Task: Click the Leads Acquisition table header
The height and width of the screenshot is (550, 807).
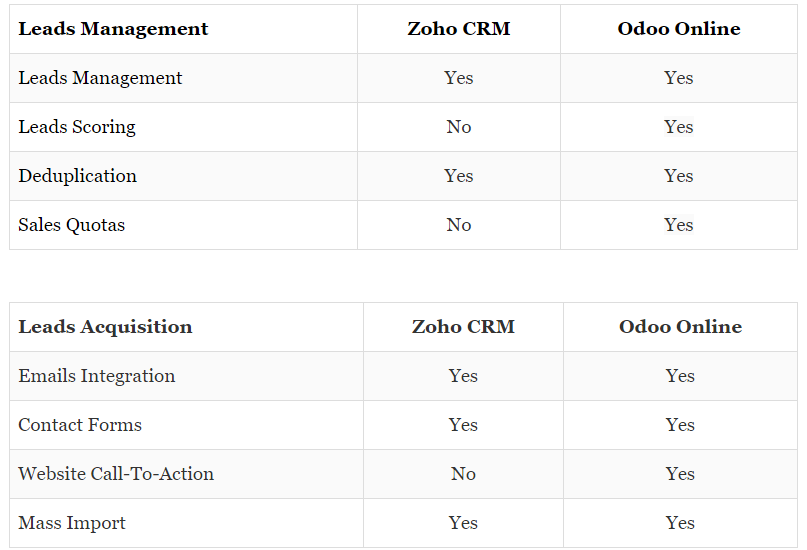Action: [106, 327]
